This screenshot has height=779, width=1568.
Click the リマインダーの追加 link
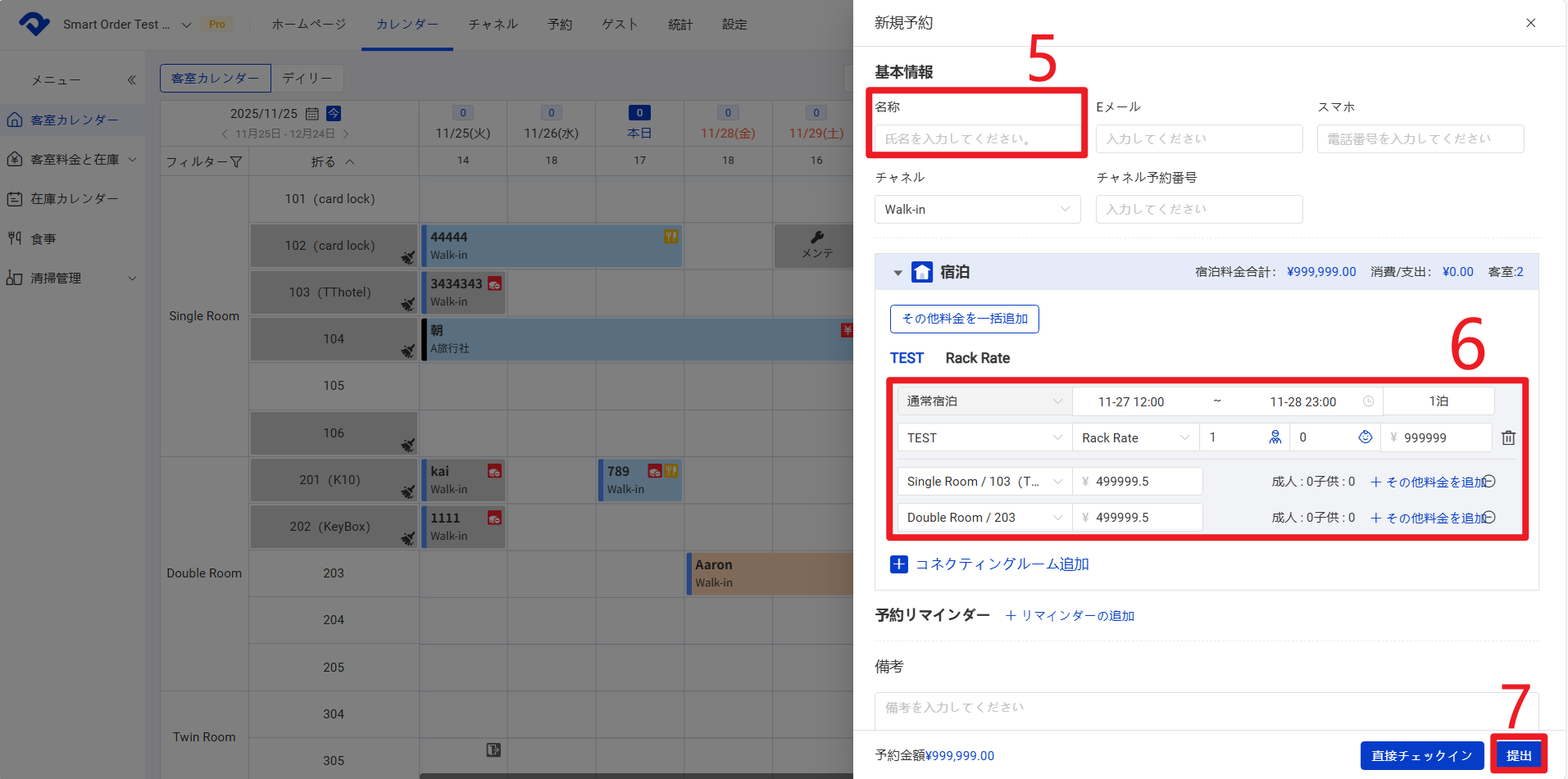point(1070,616)
